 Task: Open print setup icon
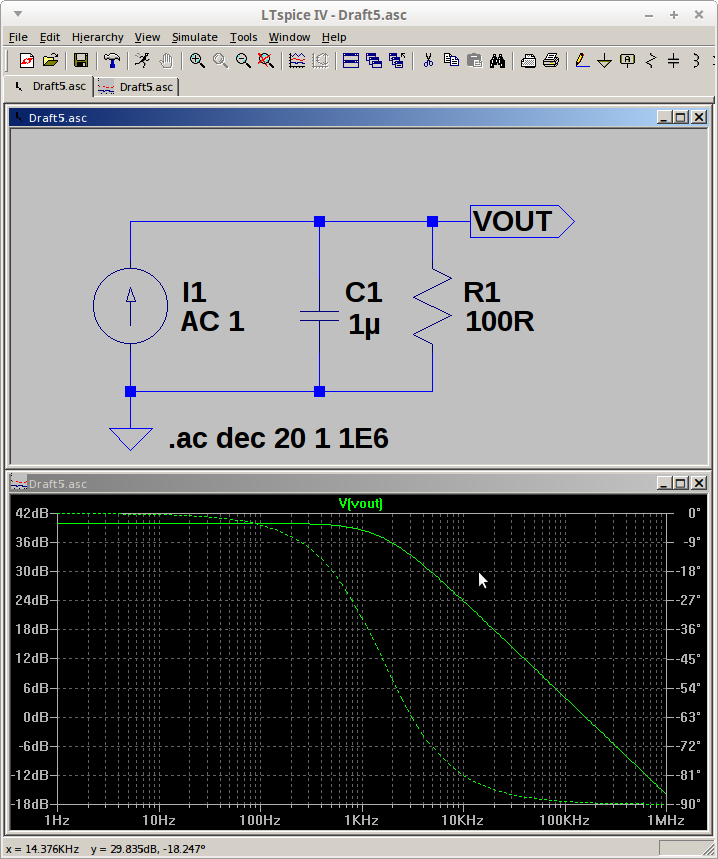point(528,60)
